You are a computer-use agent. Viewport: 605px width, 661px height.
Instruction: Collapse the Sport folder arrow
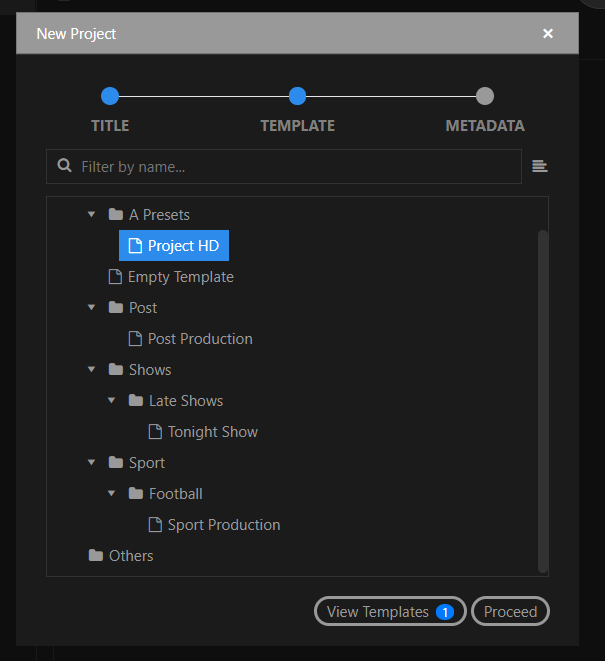tap(91, 462)
